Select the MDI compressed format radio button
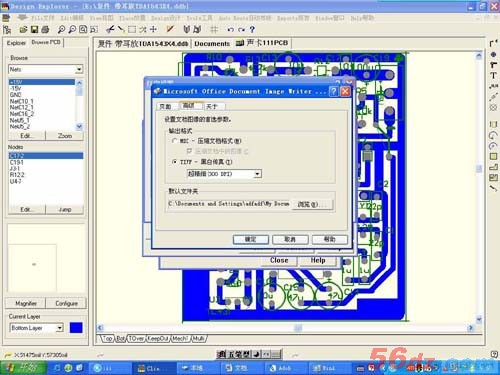Screen dimensions: 500x375 click(x=174, y=141)
